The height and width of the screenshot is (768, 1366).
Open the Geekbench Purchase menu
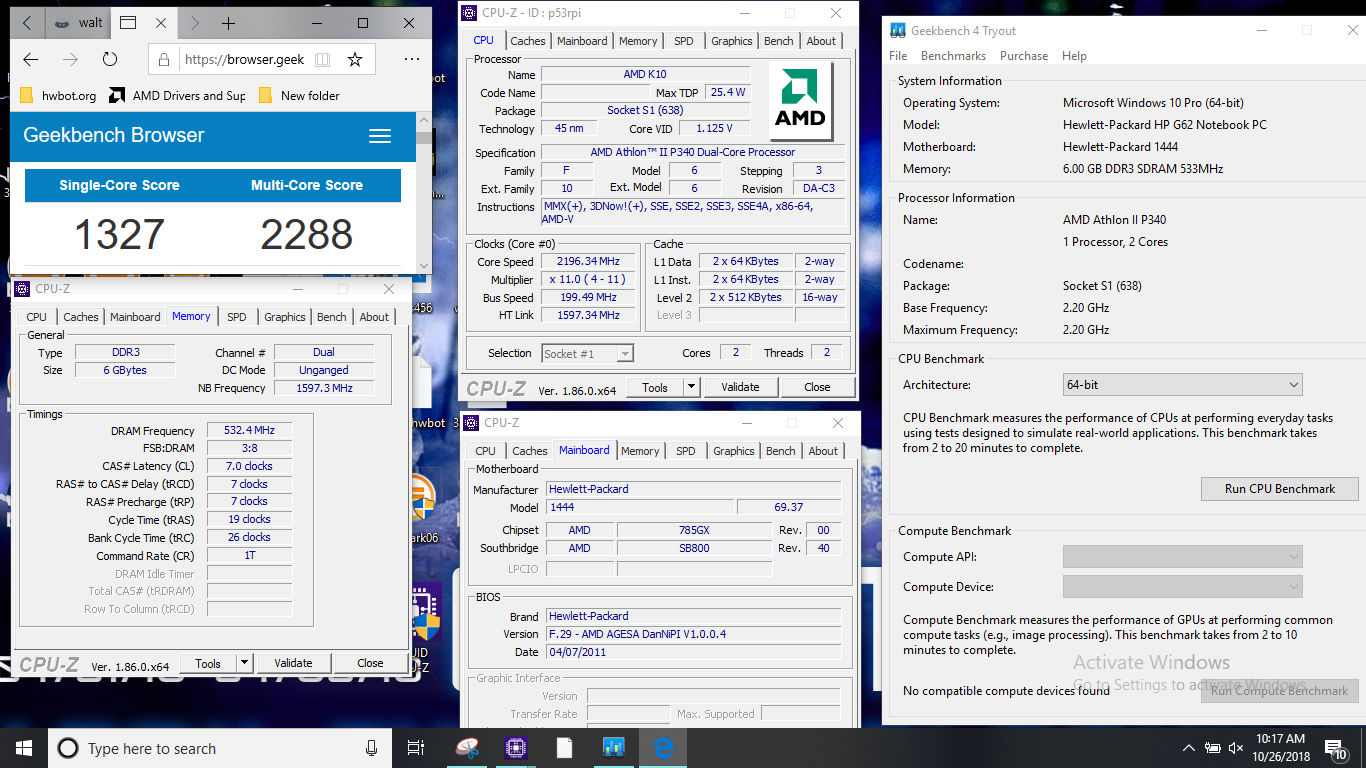(1024, 56)
